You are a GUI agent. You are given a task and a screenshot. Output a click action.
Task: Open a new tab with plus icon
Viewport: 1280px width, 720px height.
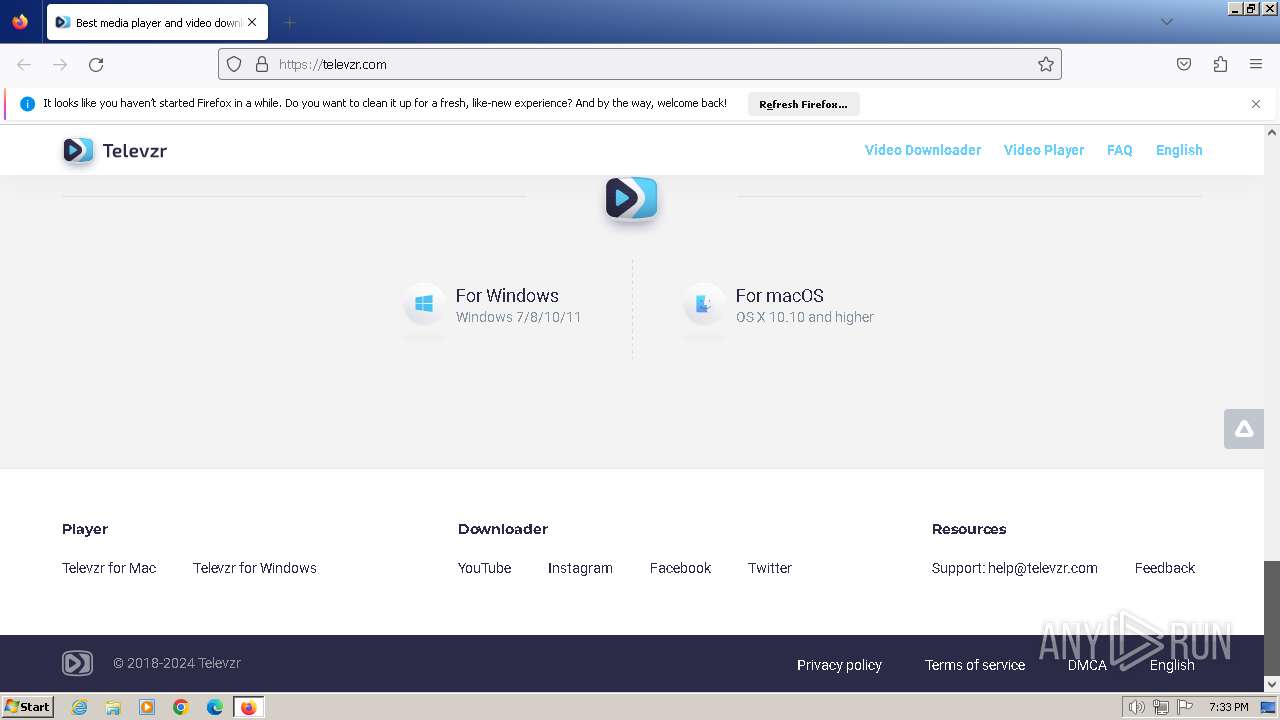click(x=289, y=22)
